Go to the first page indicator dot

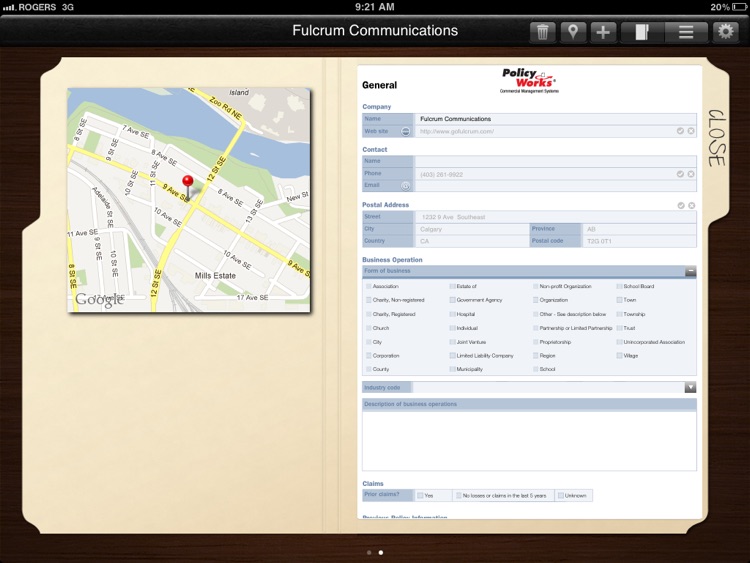pos(369,552)
